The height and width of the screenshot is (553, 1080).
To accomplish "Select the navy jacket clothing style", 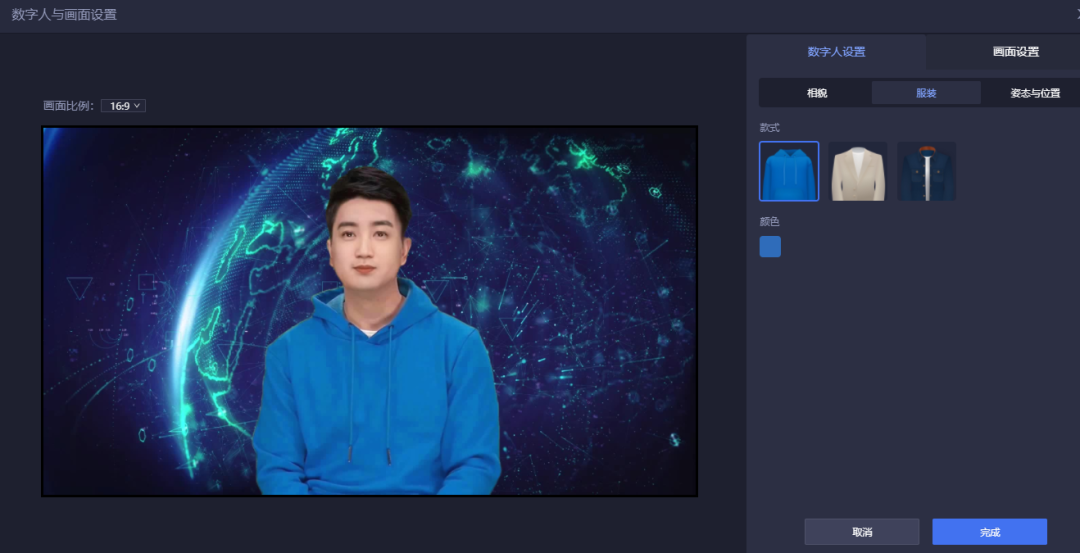I will (x=926, y=171).
